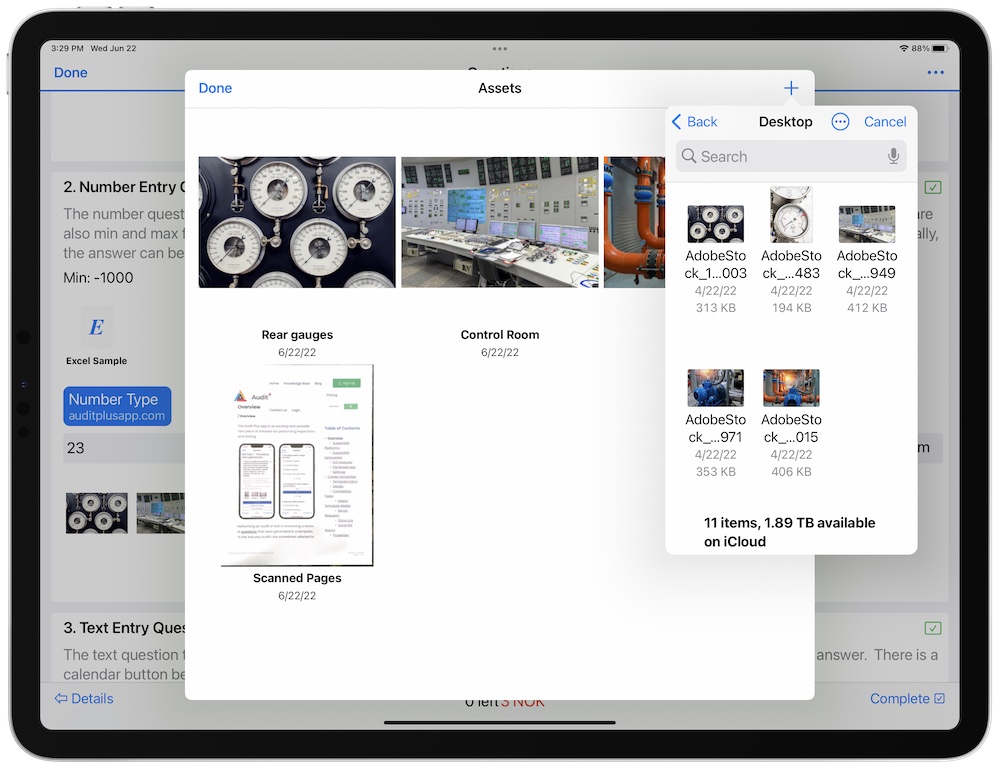1000x770 pixels.
Task: Select file AdobeStock_...483 (194 KB)
Action: (x=791, y=251)
